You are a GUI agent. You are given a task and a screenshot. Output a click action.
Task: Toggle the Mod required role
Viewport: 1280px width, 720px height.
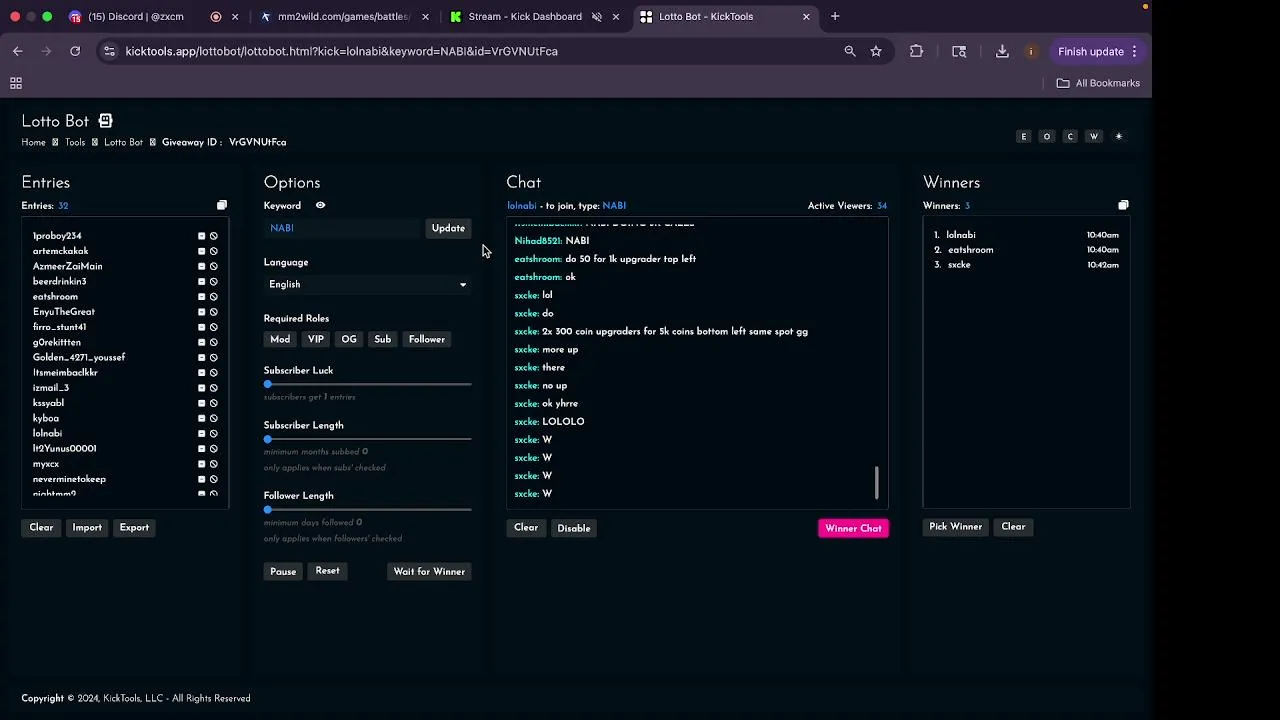[280, 339]
